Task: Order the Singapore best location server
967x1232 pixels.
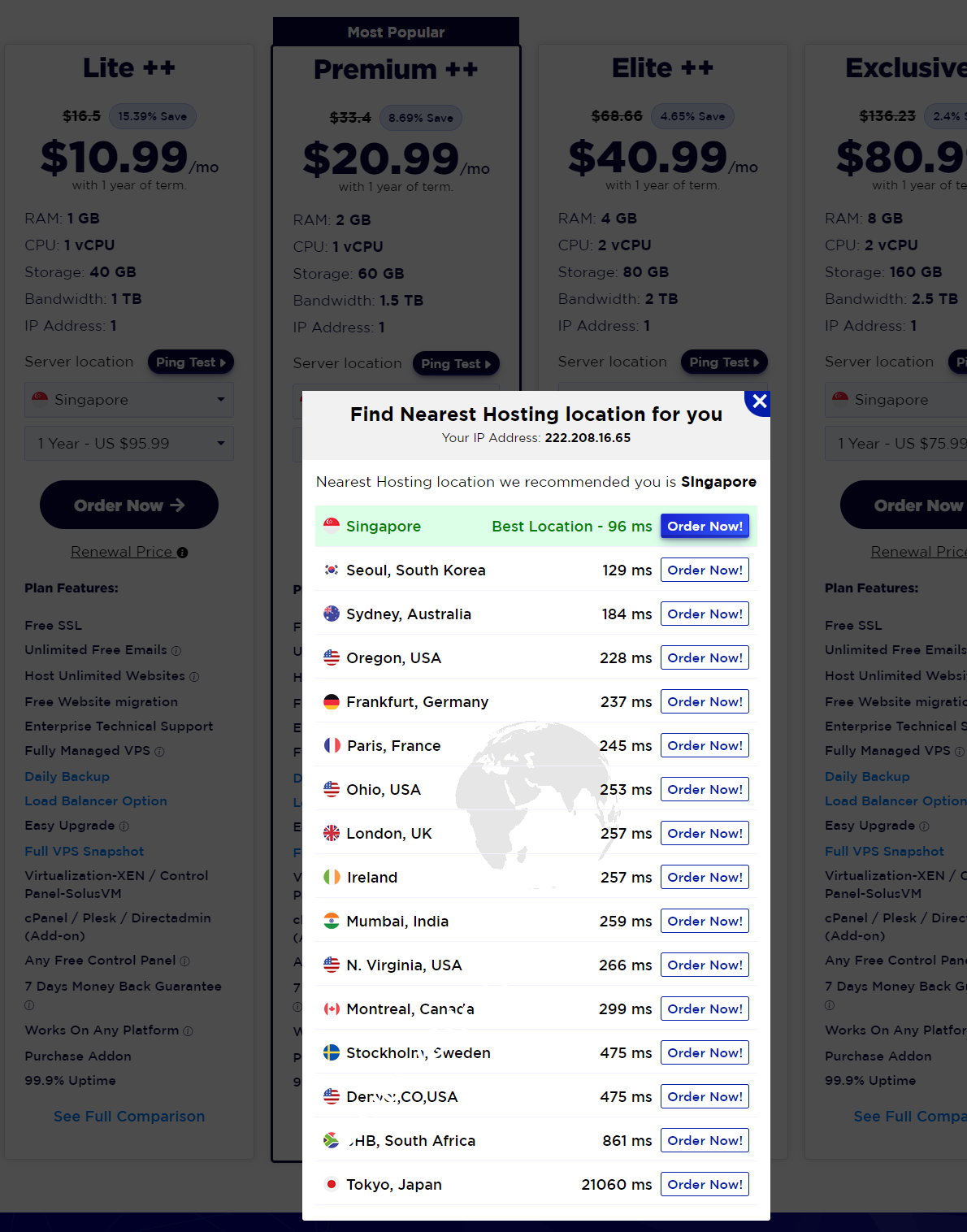Action: 705,527
